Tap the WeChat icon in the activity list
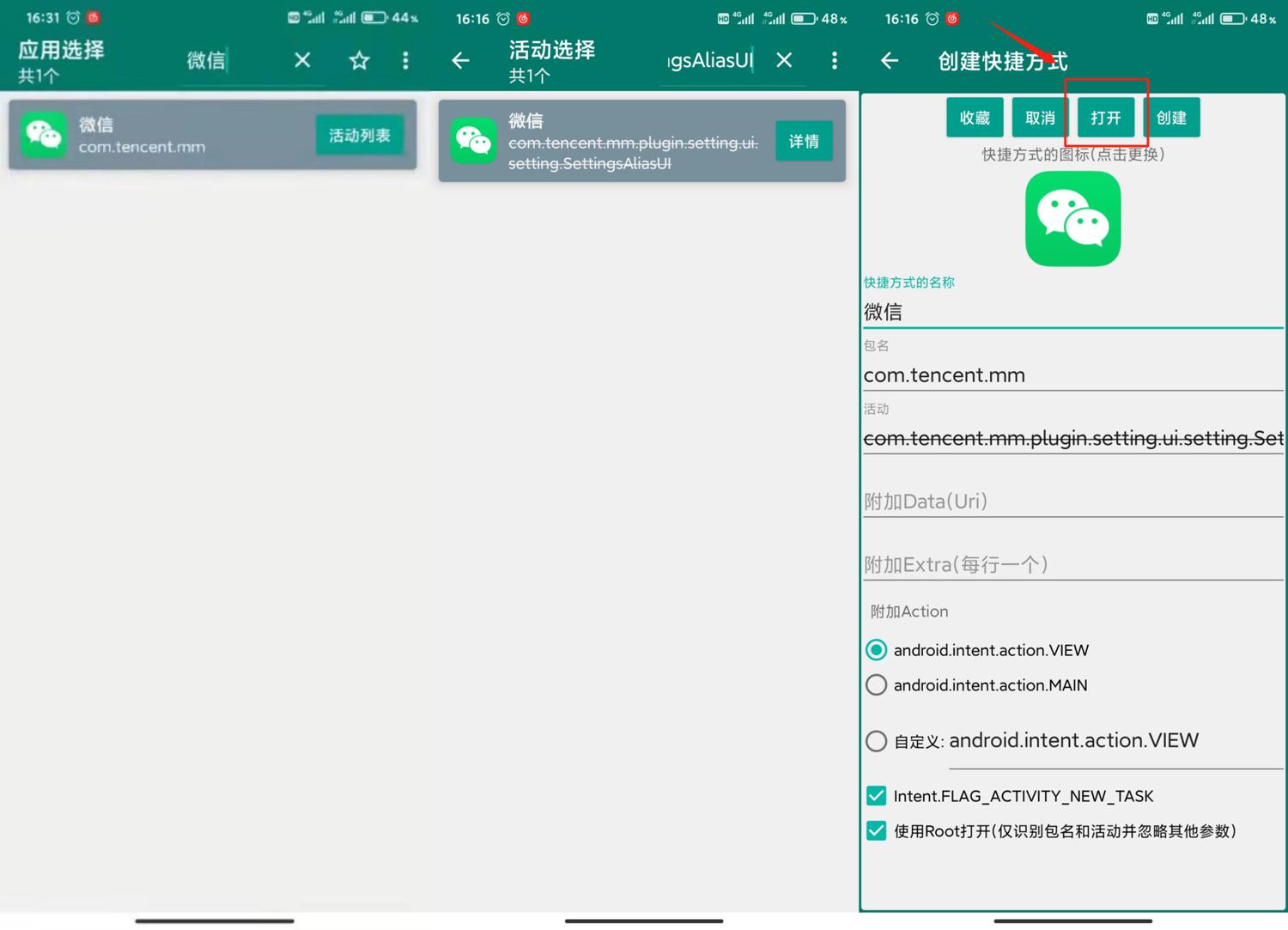Image resolution: width=1288 pixels, height=930 pixels. pyautogui.click(x=473, y=141)
